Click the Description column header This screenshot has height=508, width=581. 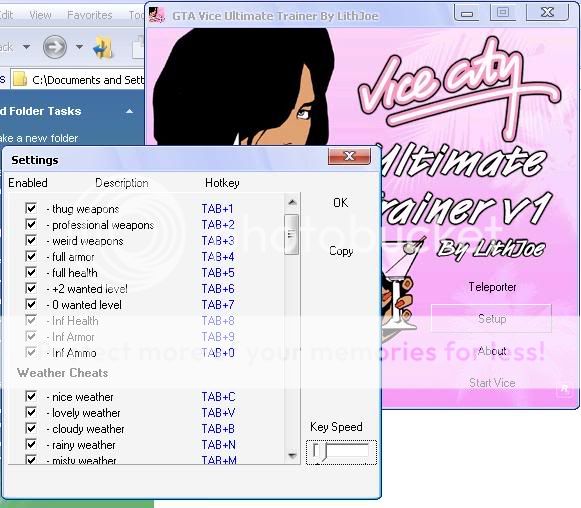click(x=122, y=183)
